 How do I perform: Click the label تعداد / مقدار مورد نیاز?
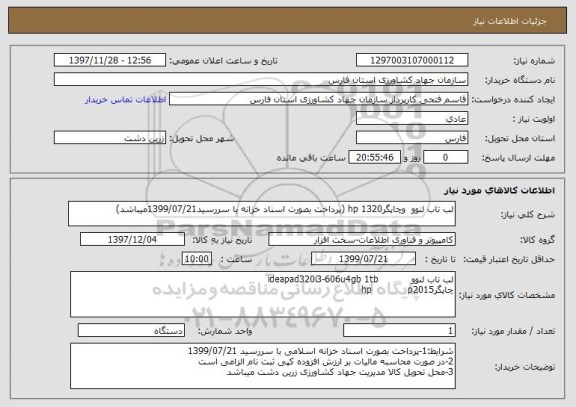pyautogui.click(x=513, y=331)
